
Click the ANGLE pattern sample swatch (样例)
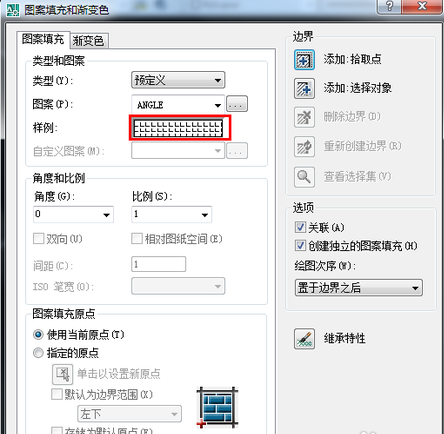pos(178,128)
